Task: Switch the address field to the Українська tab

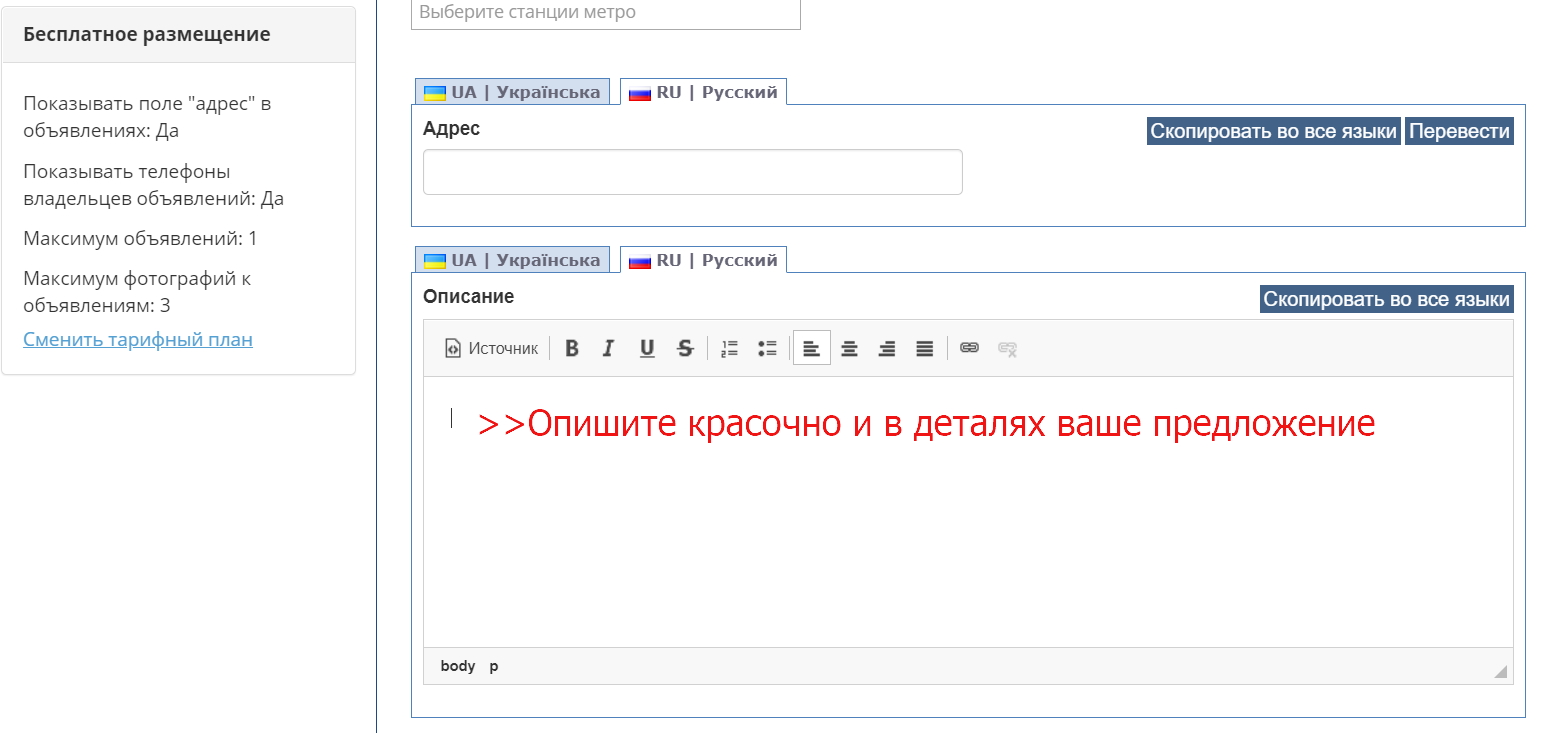Action: tap(513, 92)
